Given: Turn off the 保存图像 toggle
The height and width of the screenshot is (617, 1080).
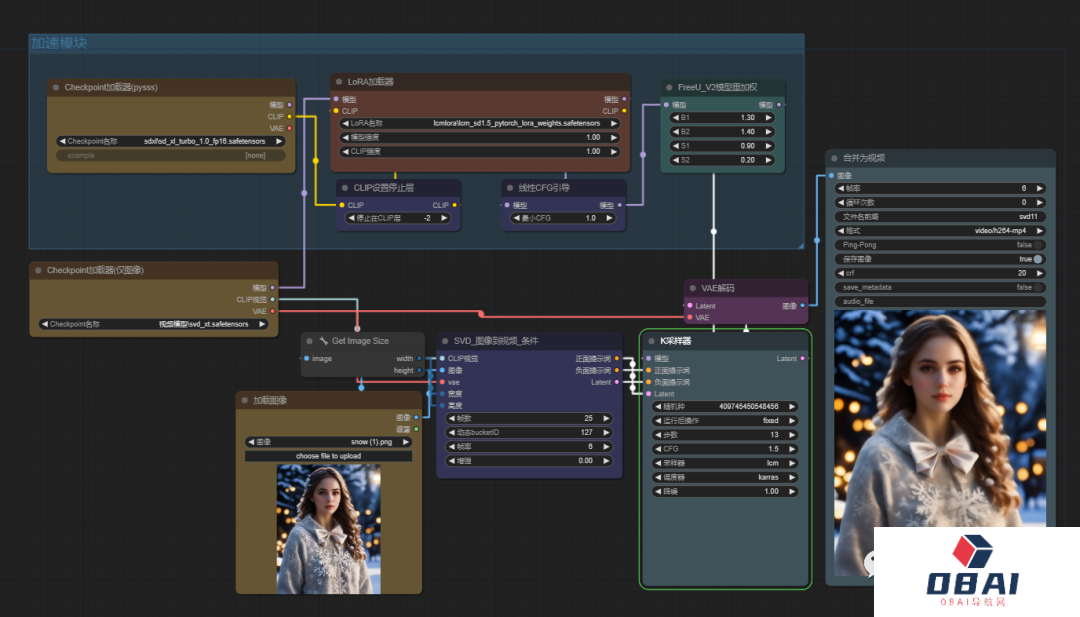Looking at the screenshot, I should (x=1037, y=259).
